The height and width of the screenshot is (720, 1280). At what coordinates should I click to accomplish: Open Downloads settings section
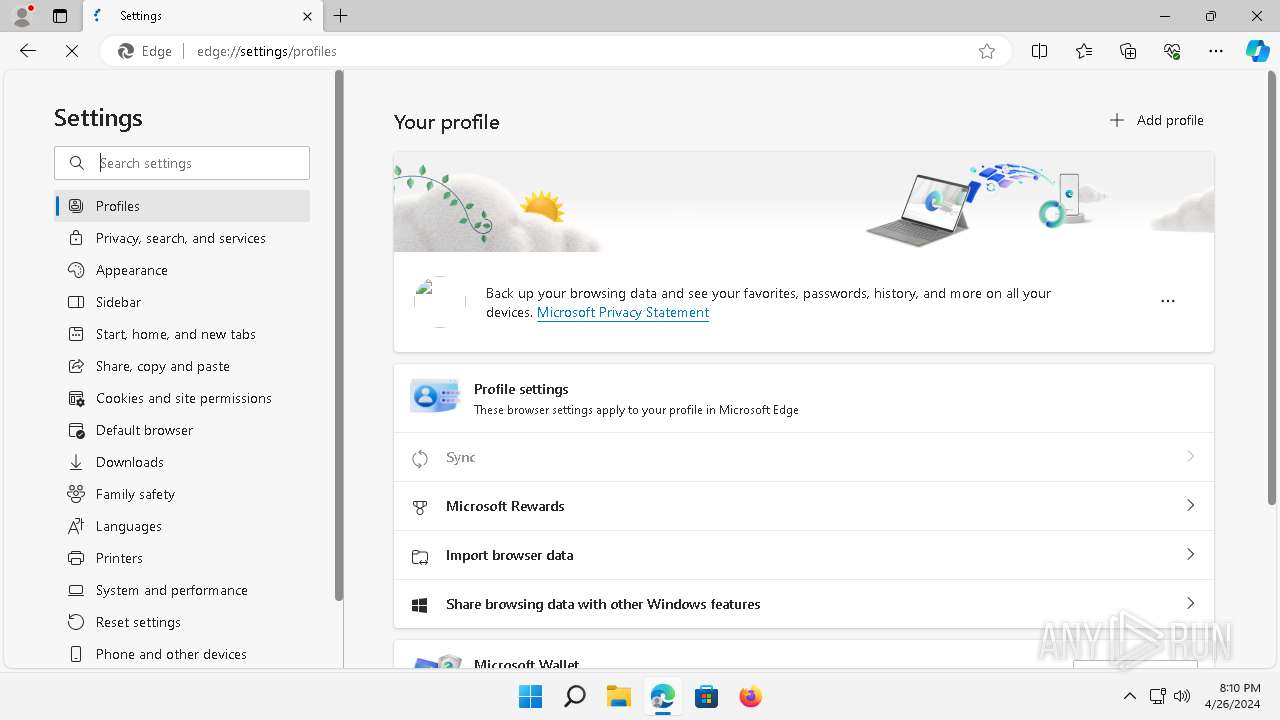coord(182,462)
